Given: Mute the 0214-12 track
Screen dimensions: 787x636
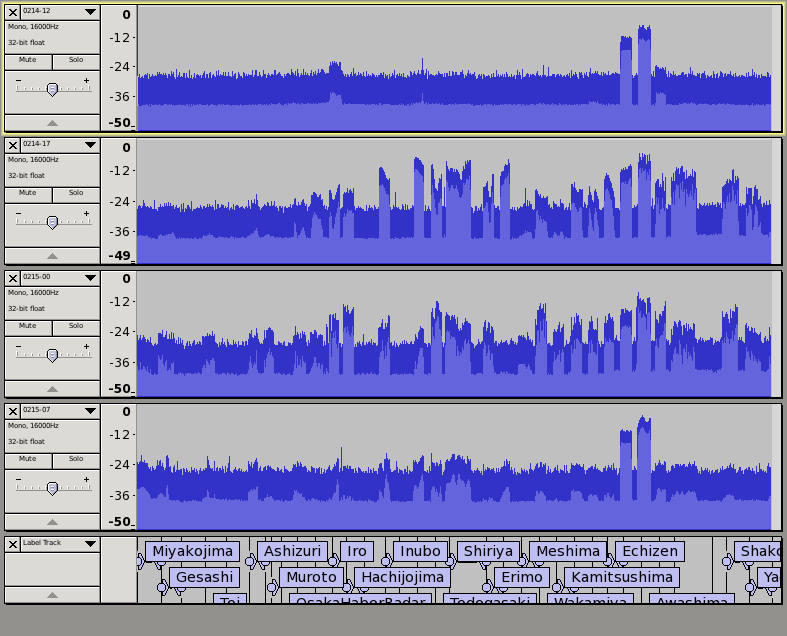Looking at the screenshot, I should pyautogui.click(x=28, y=61).
